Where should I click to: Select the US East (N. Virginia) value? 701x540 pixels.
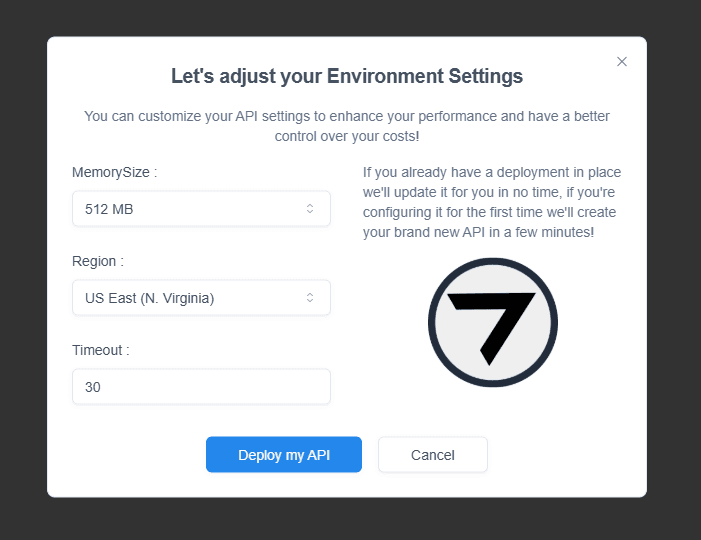(x=150, y=298)
